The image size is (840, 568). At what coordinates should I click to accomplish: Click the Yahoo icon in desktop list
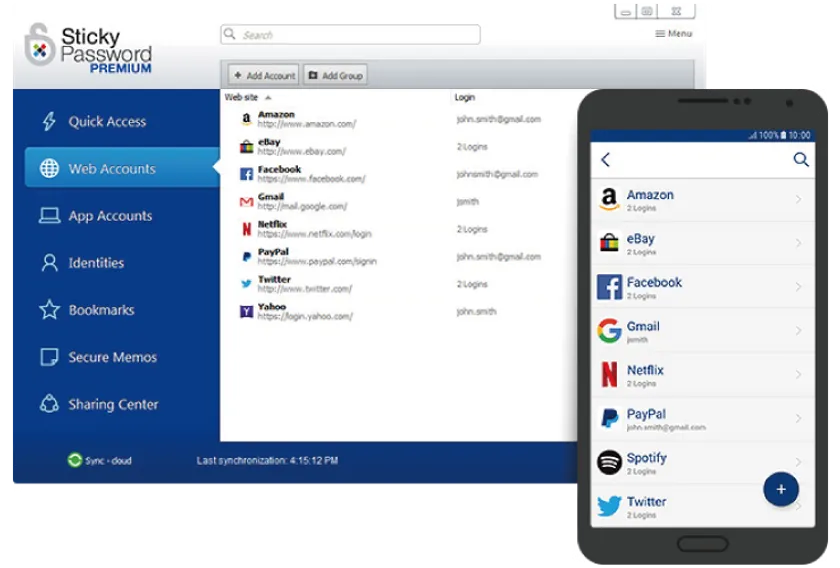(x=246, y=311)
